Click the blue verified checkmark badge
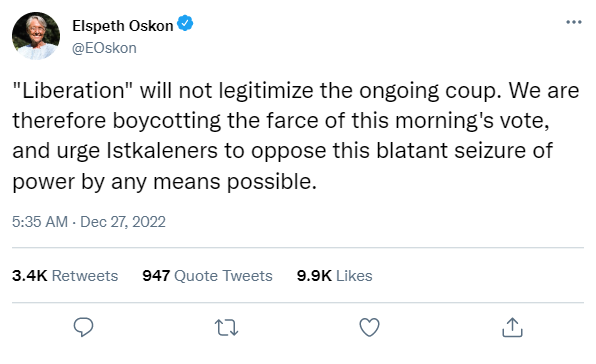Screen dimensions: 596x364 pos(185,24)
